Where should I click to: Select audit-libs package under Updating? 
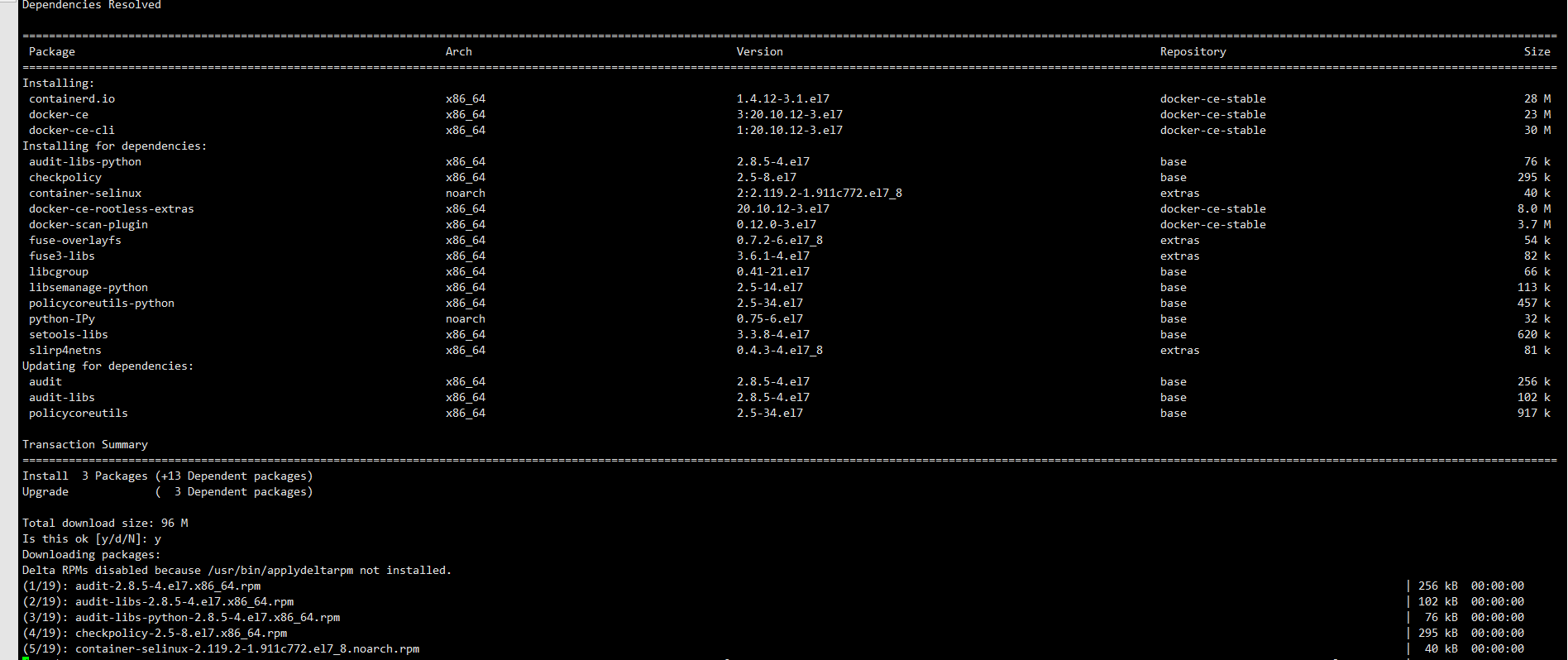62,397
